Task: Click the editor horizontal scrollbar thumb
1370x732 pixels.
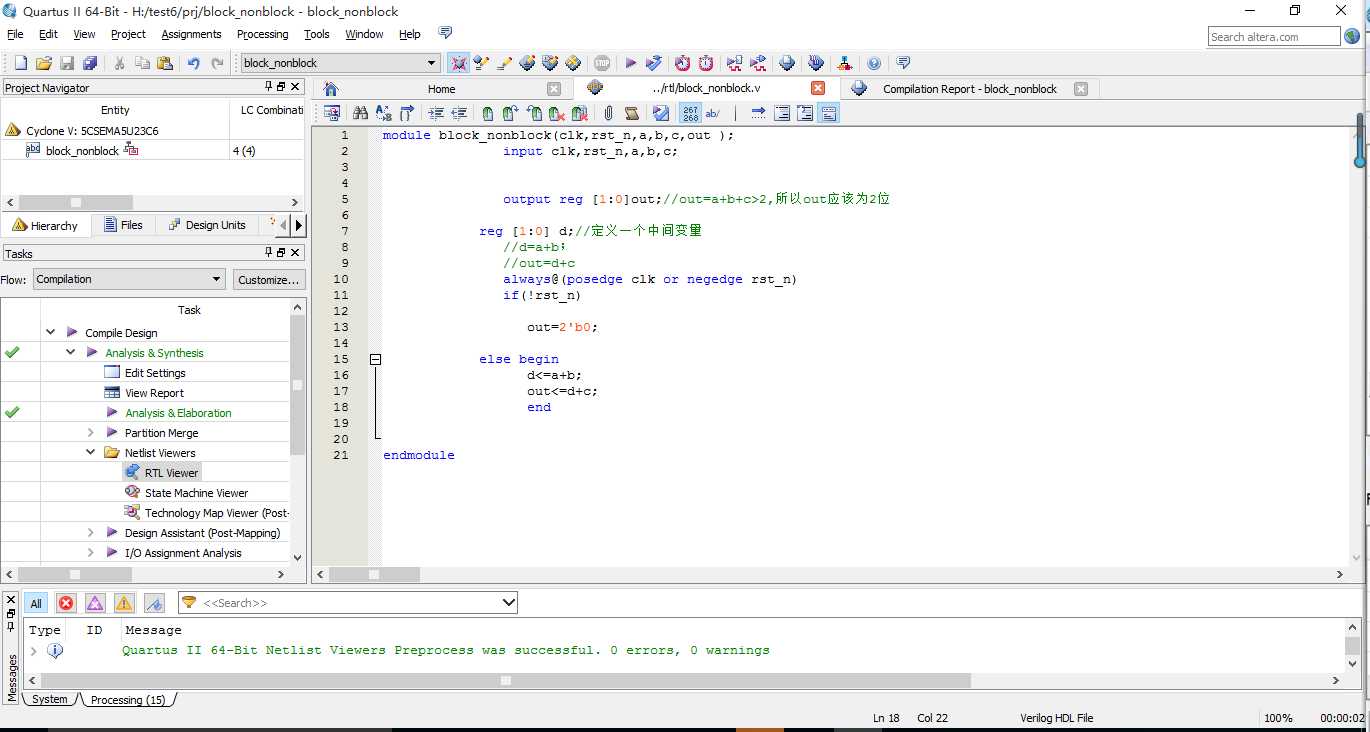Action: tap(373, 574)
